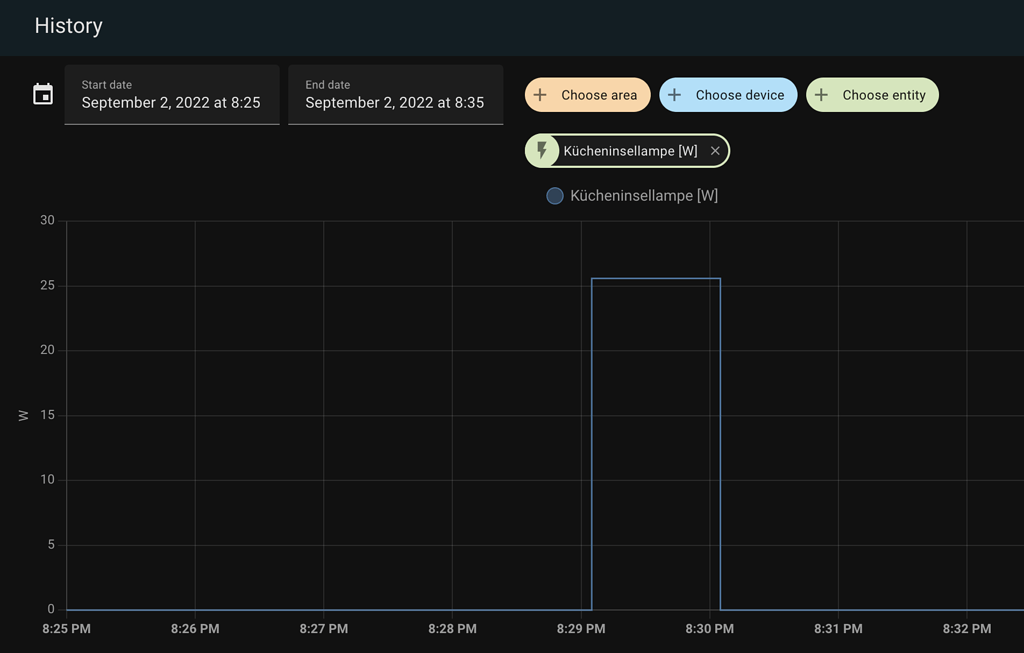Toggle Kücheninsellampe [W] legend series visibility
1024x653 pixels.
click(x=632, y=195)
